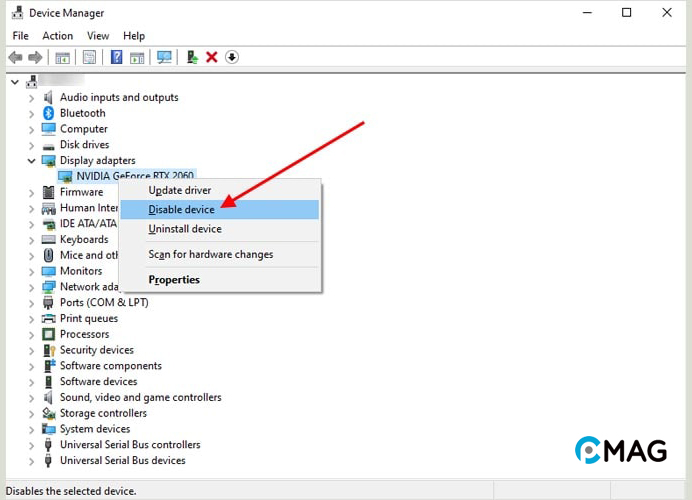692x500 pixels.
Task: Collapse the Display adapters node
Action: [x=31, y=161]
